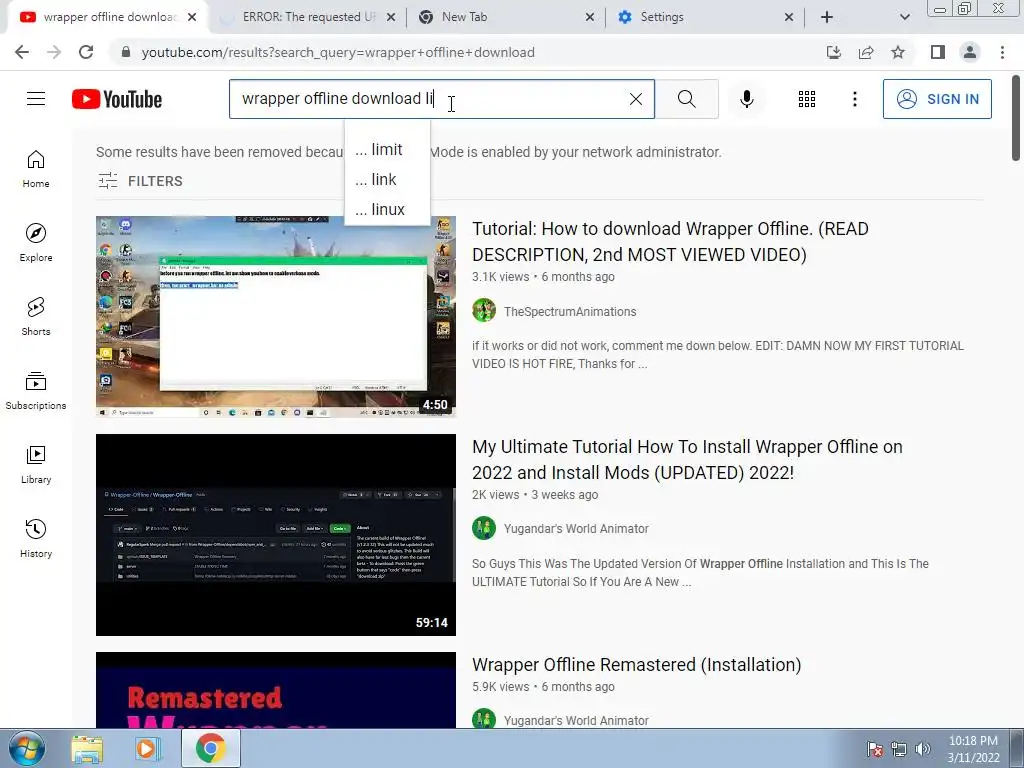
Task: Open the Remastered video thumbnail
Action: click(276, 690)
